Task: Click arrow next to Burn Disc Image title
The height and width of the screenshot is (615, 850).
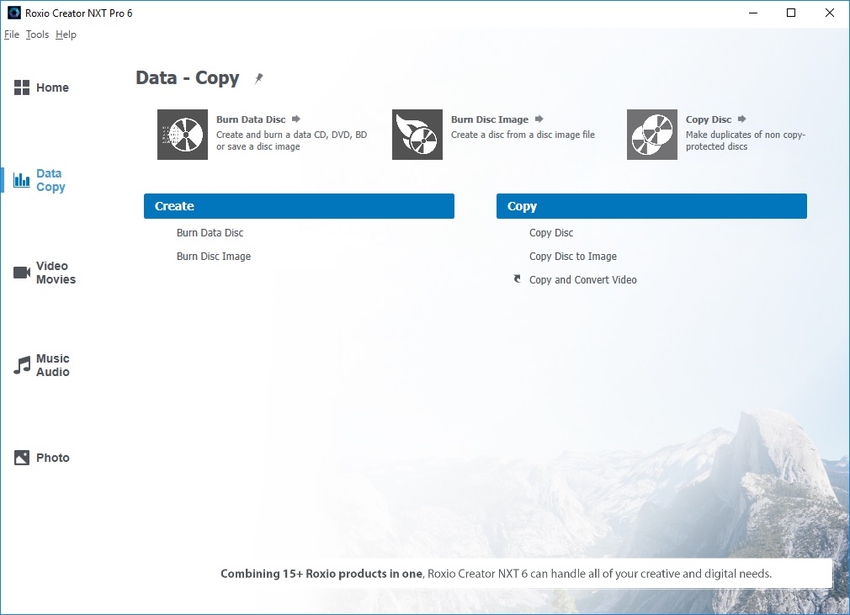Action: coord(539,119)
